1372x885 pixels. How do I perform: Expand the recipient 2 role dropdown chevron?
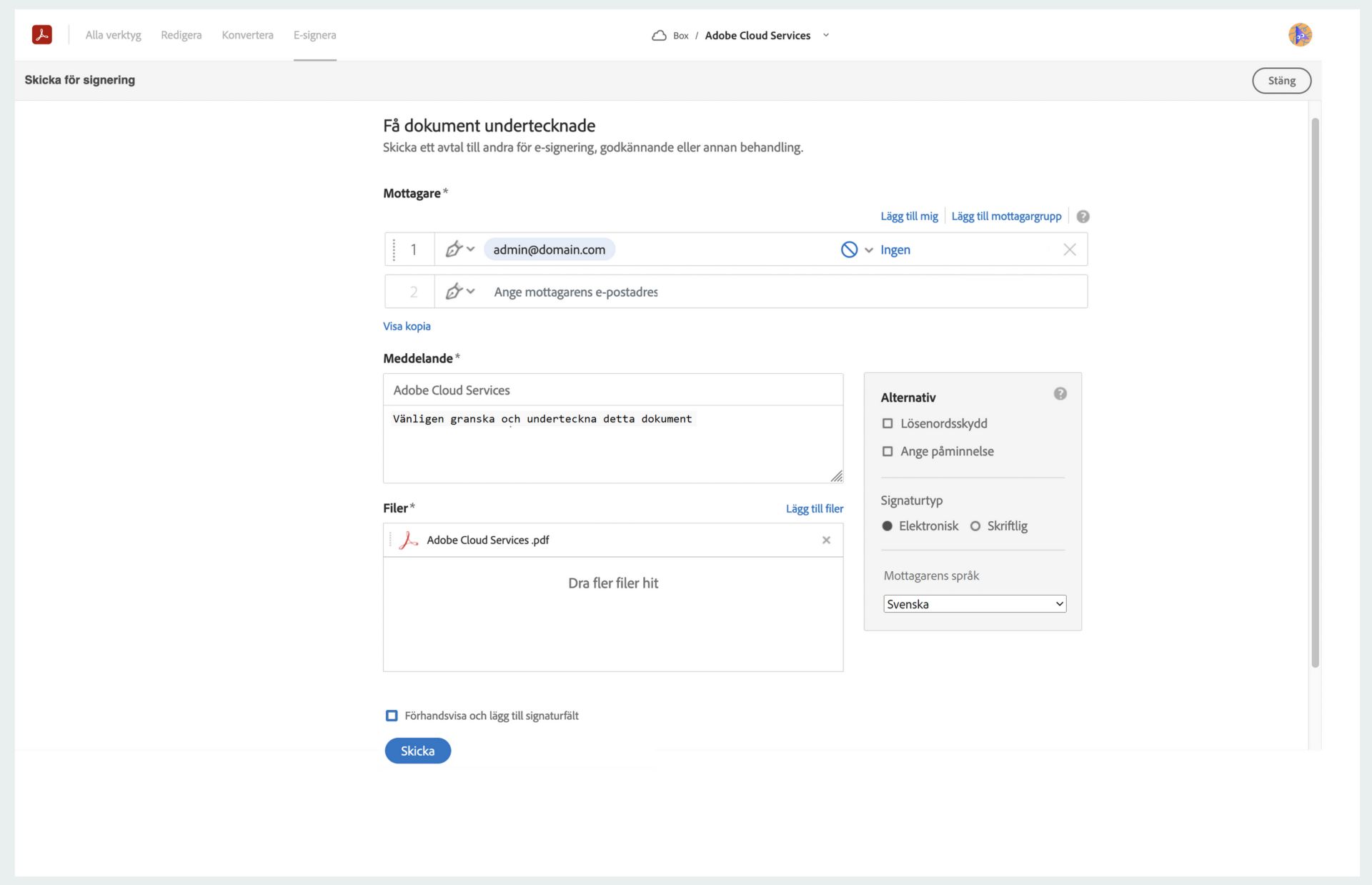click(470, 291)
